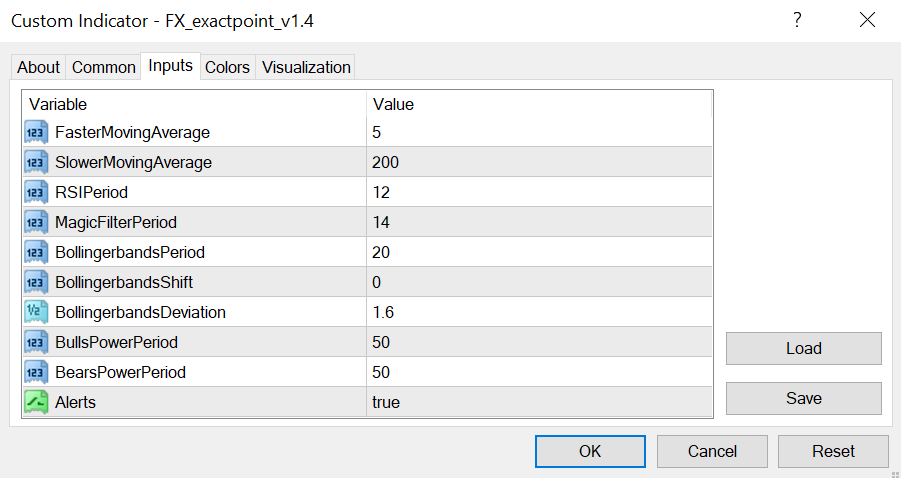Select the Alerts value 'true' field

point(538,402)
